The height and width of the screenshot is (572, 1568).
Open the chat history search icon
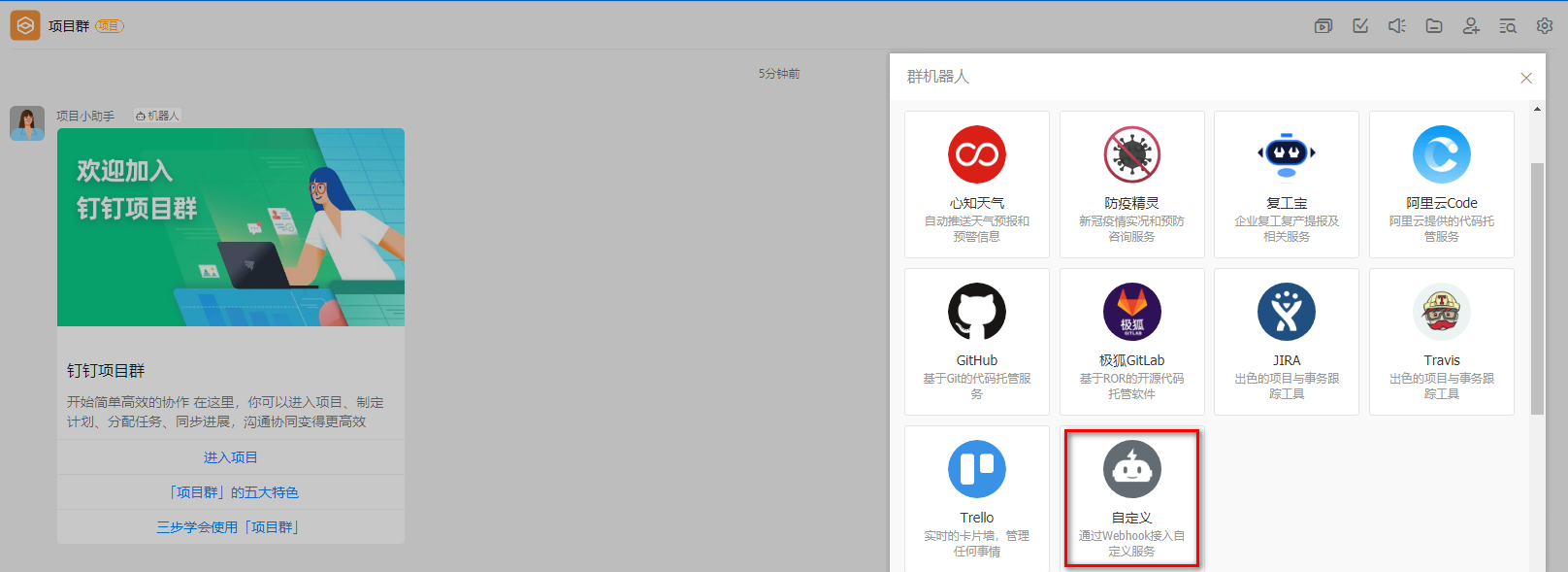click(x=1508, y=26)
